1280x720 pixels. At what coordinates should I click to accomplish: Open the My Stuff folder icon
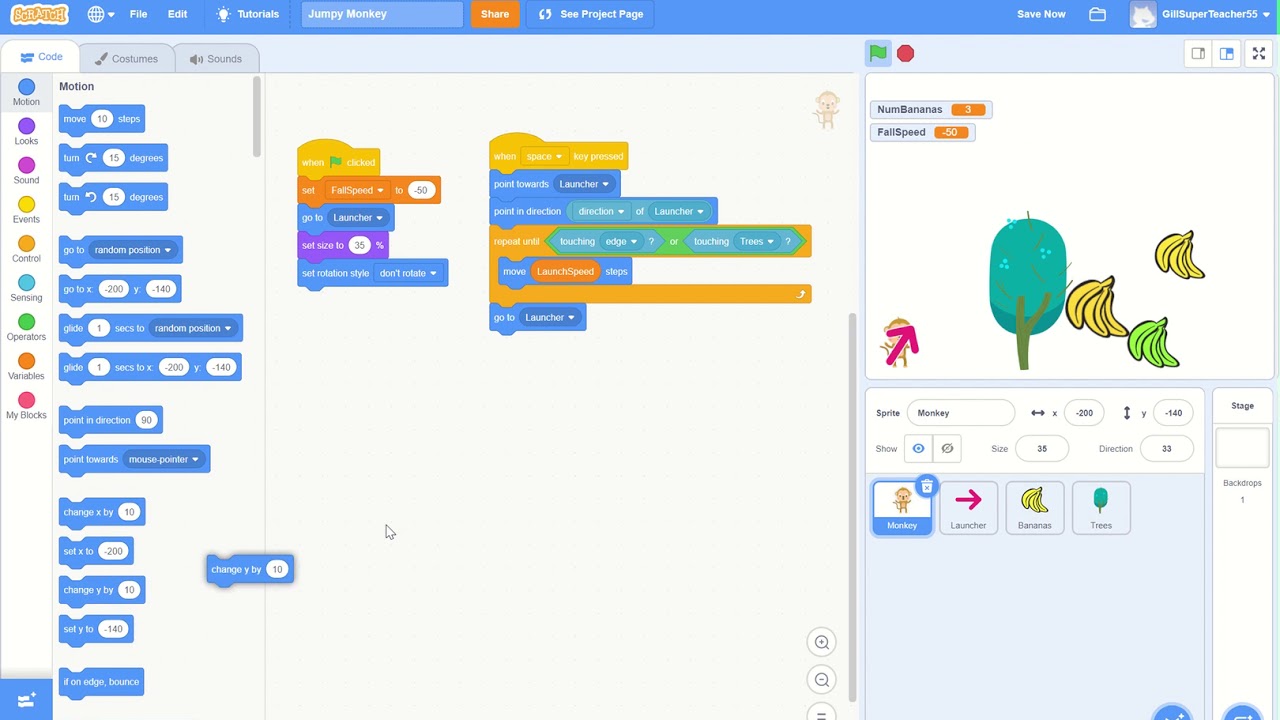1097,14
